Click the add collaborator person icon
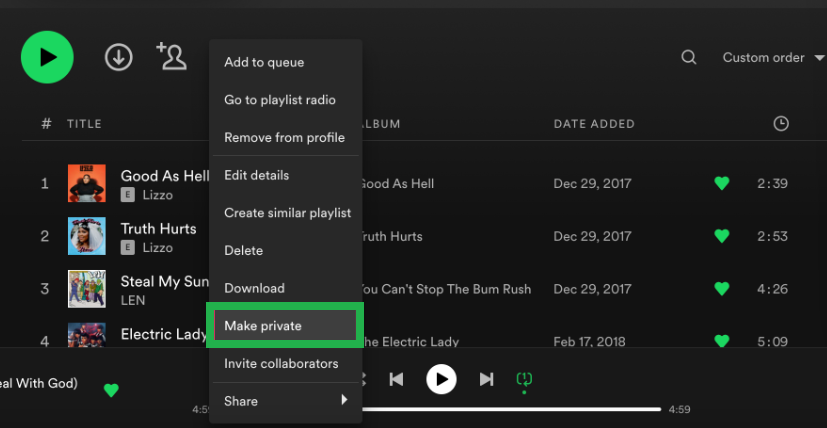Screen dimensions: 827x428 (x=172, y=56)
